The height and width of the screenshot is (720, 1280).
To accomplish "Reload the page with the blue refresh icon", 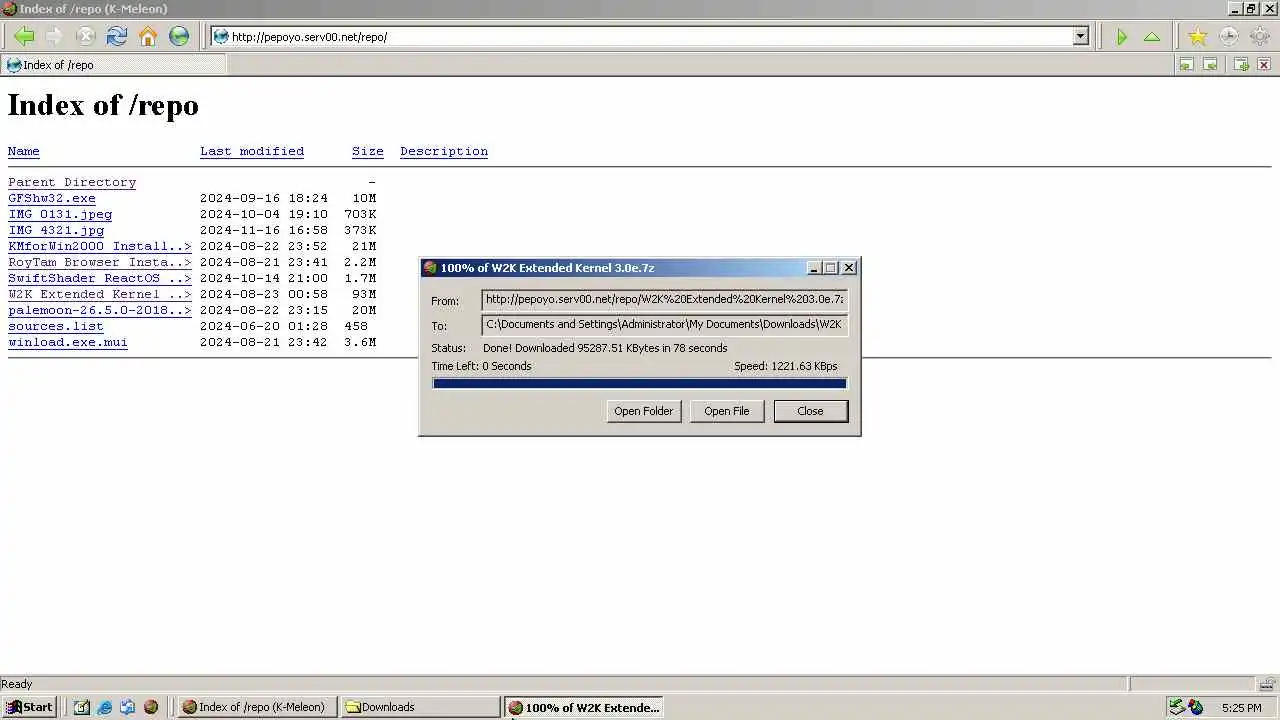I will [x=117, y=37].
